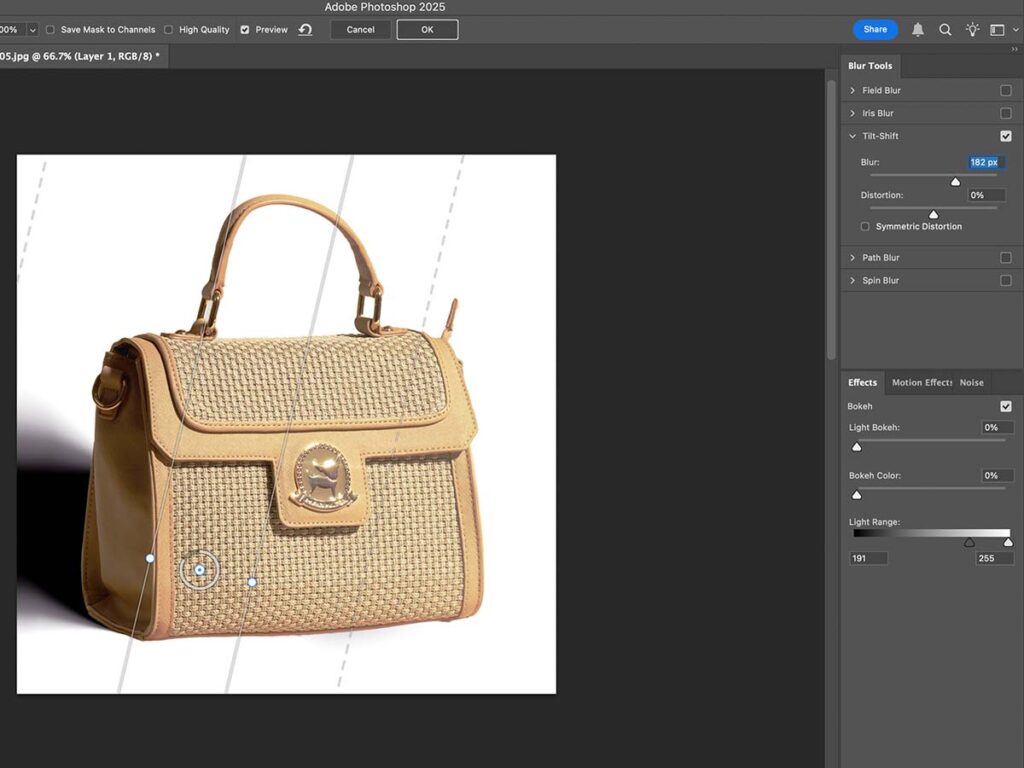Image resolution: width=1024 pixels, height=768 pixels.
Task: Collapse the Tilt-Shift section
Action: point(852,136)
